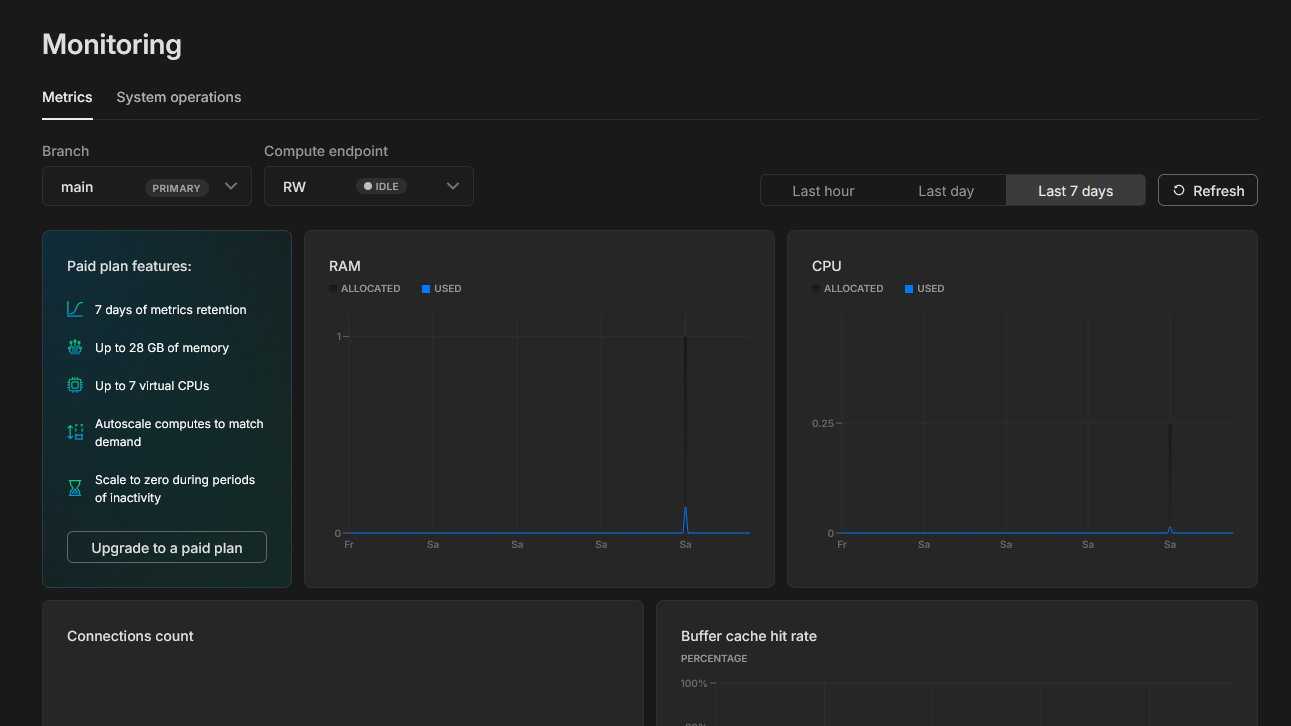The image size is (1291, 726).
Task: Click the CPU chip icon
Action: [75, 386]
